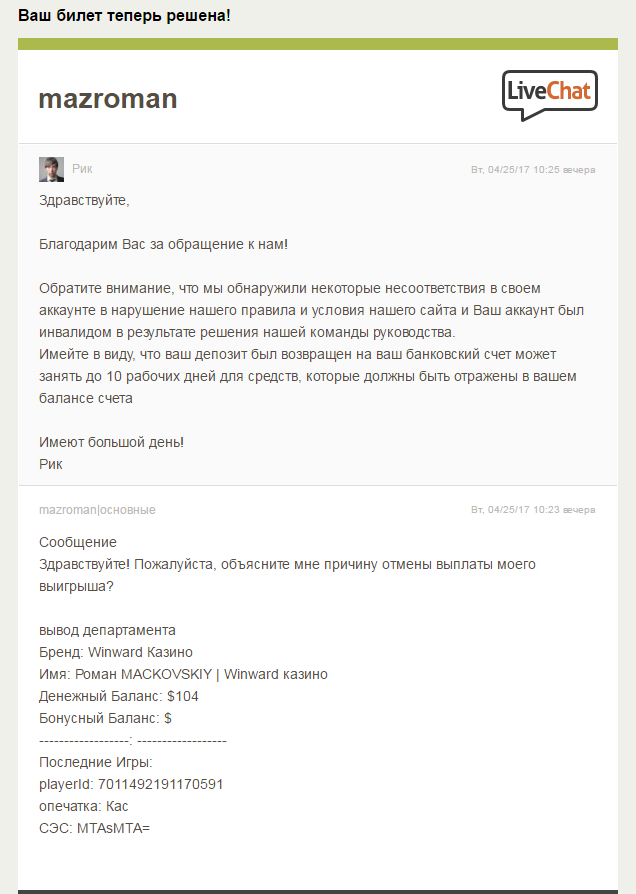Click the 10:23 вечера timestamp
The image size is (636, 894).
(533, 510)
